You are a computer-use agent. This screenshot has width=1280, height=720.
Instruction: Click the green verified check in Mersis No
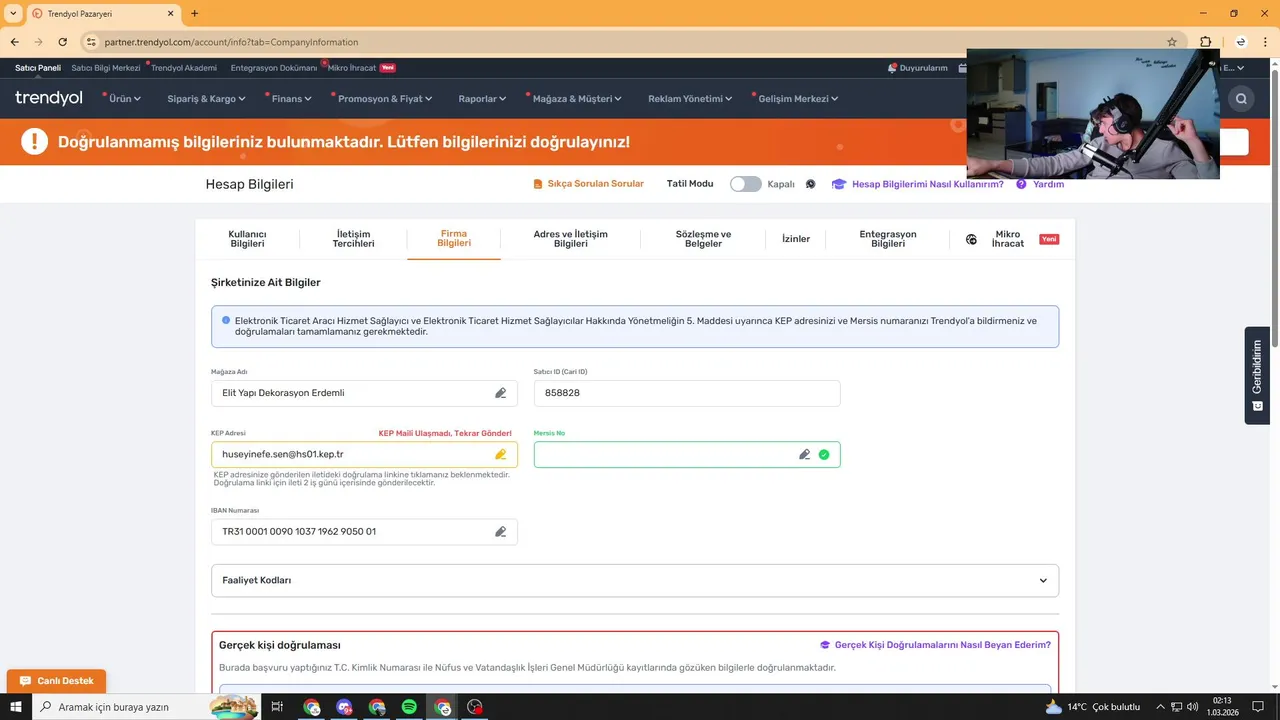tap(824, 454)
